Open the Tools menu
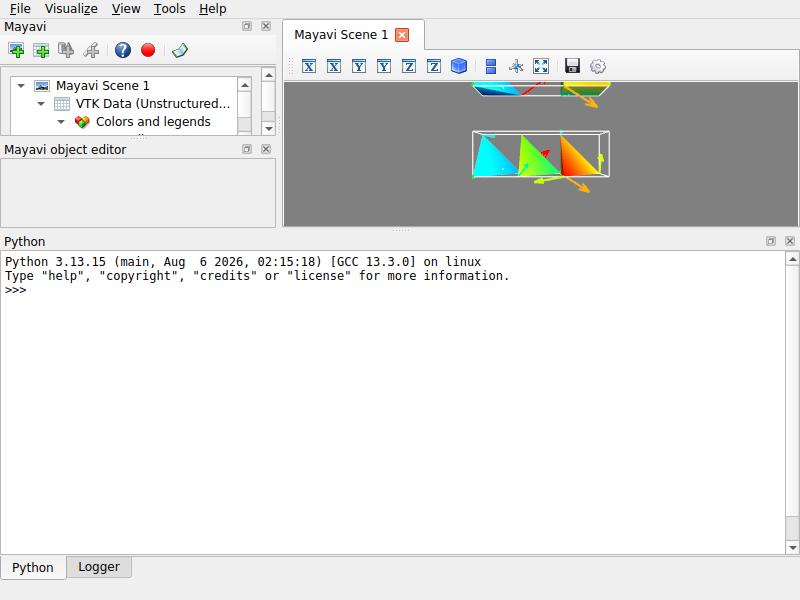Viewport: 800px width, 600px height. click(169, 9)
